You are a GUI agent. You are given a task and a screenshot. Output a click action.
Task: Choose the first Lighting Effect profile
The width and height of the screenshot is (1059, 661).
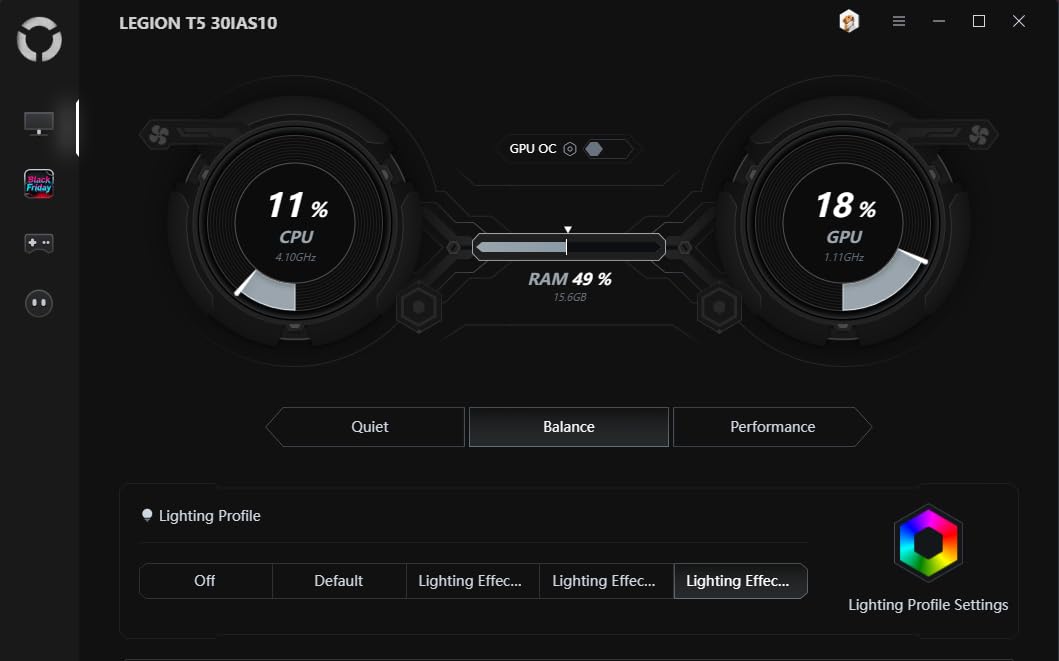472,581
